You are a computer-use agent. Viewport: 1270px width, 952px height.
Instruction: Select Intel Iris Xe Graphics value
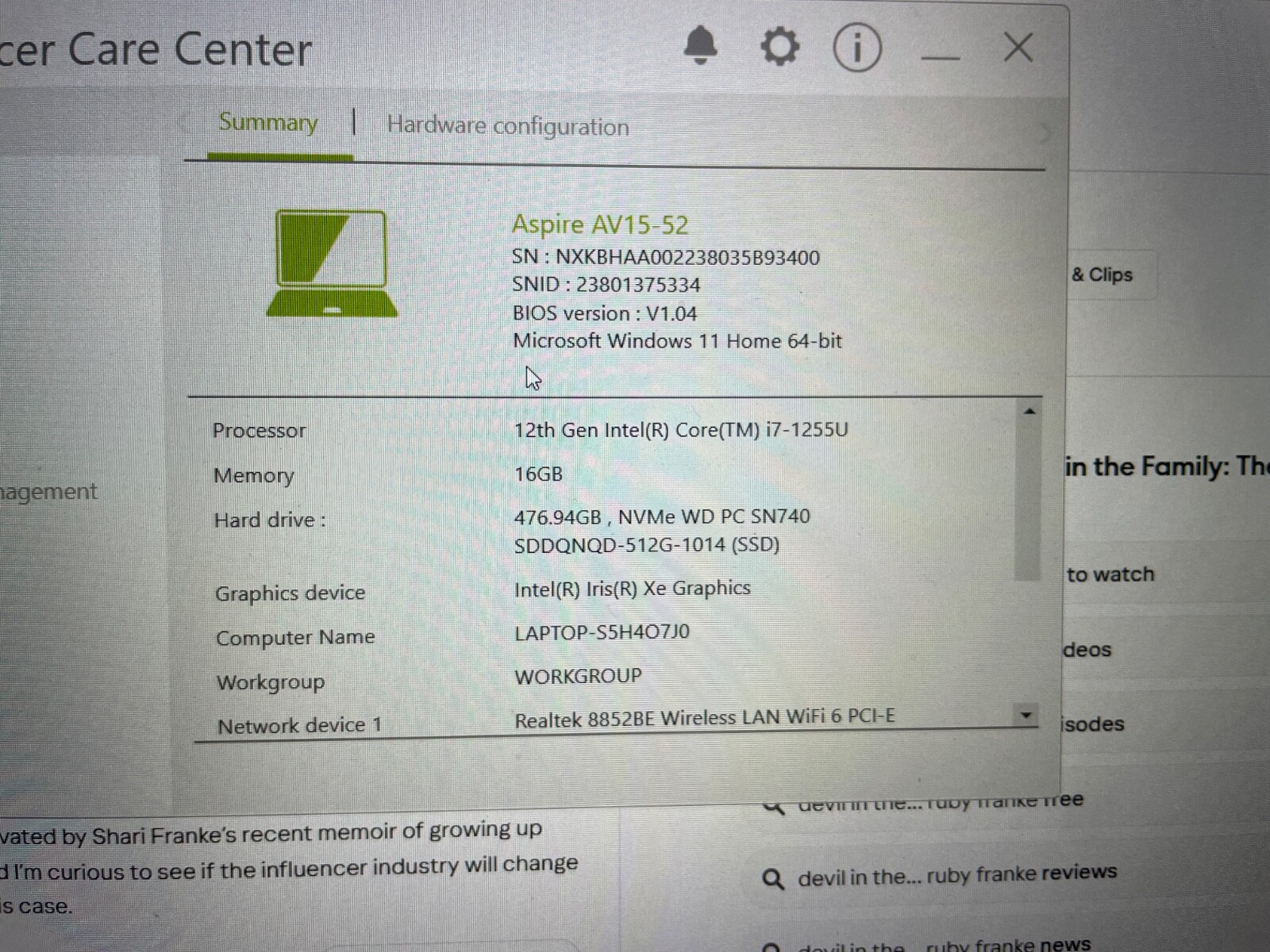[x=633, y=589]
